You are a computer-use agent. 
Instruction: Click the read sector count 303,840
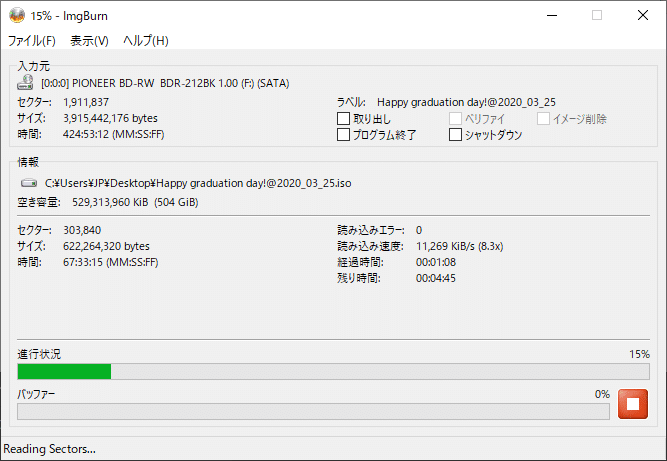pyautogui.click(x=82, y=230)
